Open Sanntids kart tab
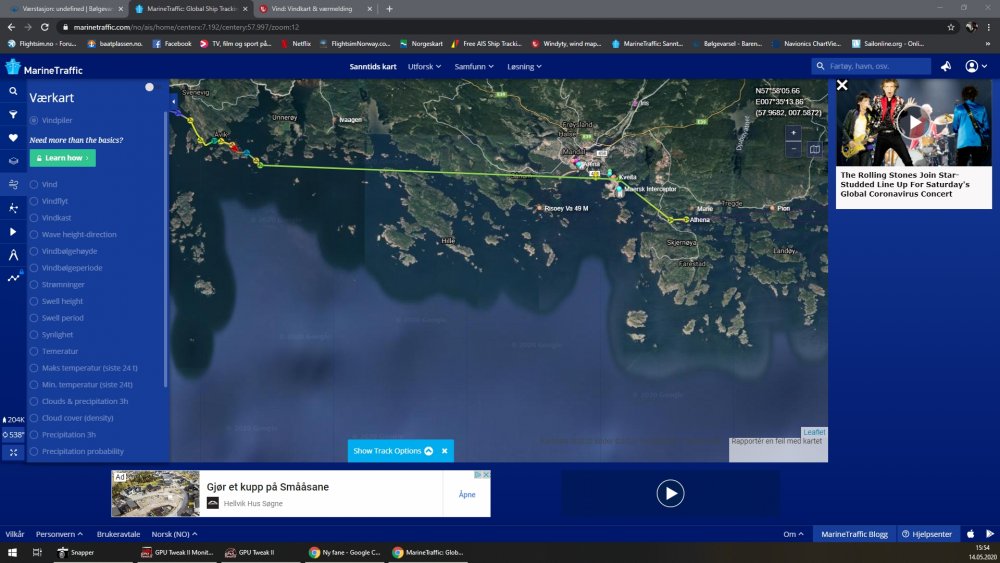Screen dimensions: 1000x563 pos(373,66)
